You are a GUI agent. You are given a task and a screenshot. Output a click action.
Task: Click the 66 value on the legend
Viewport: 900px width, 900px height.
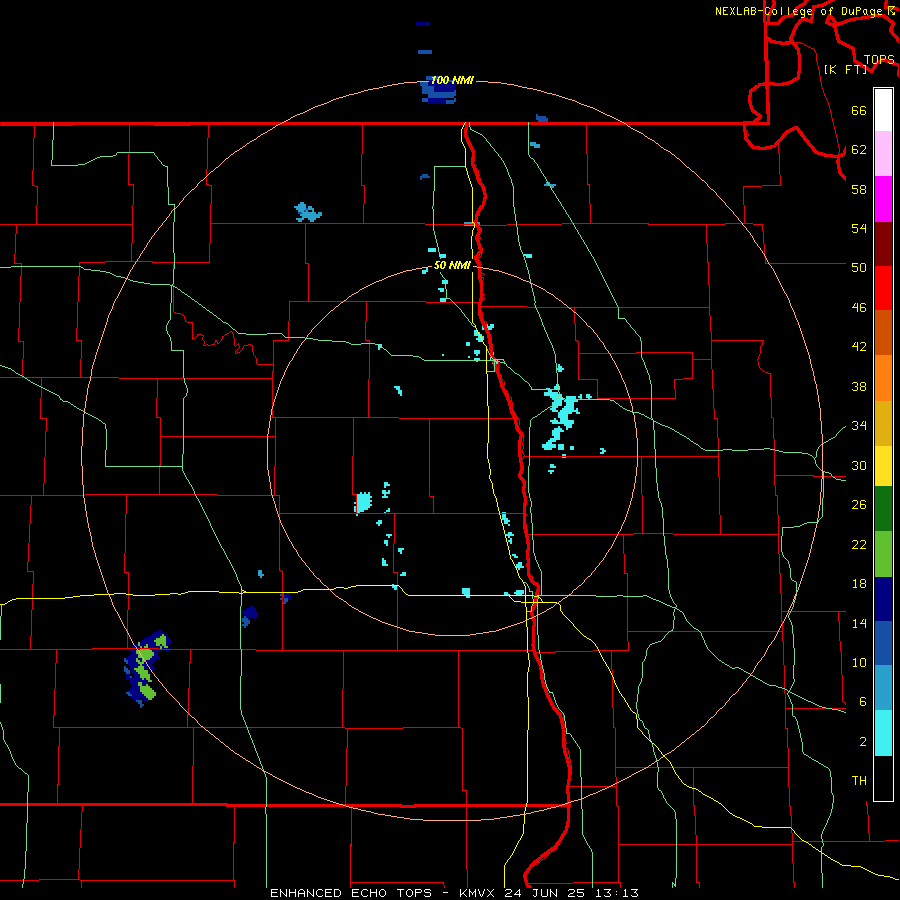[859, 110]
